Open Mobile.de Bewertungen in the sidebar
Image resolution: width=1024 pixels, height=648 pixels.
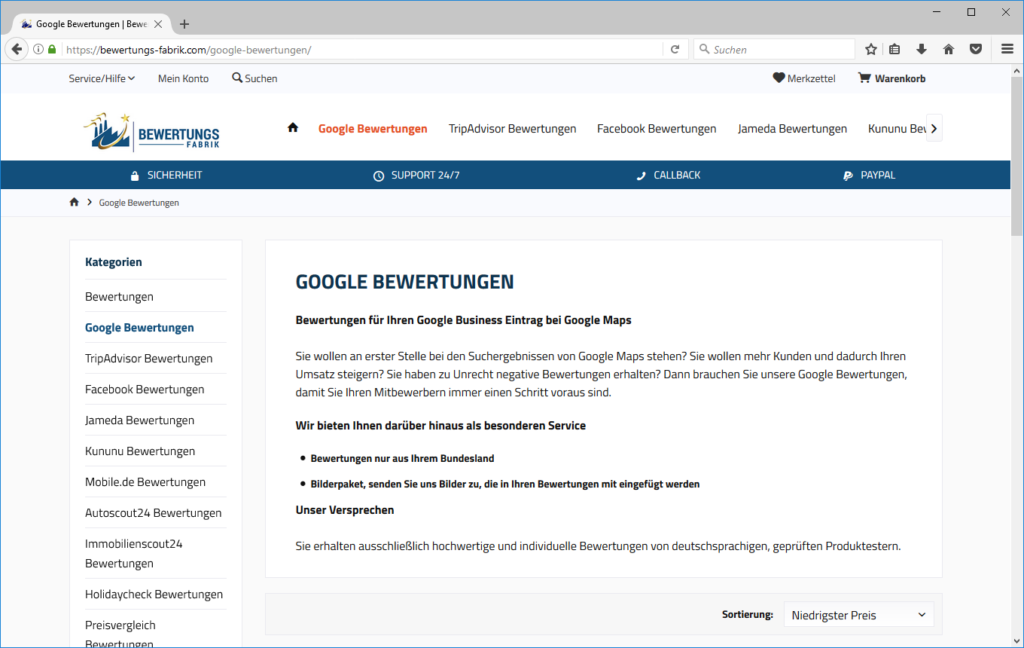tap(145, 481)
